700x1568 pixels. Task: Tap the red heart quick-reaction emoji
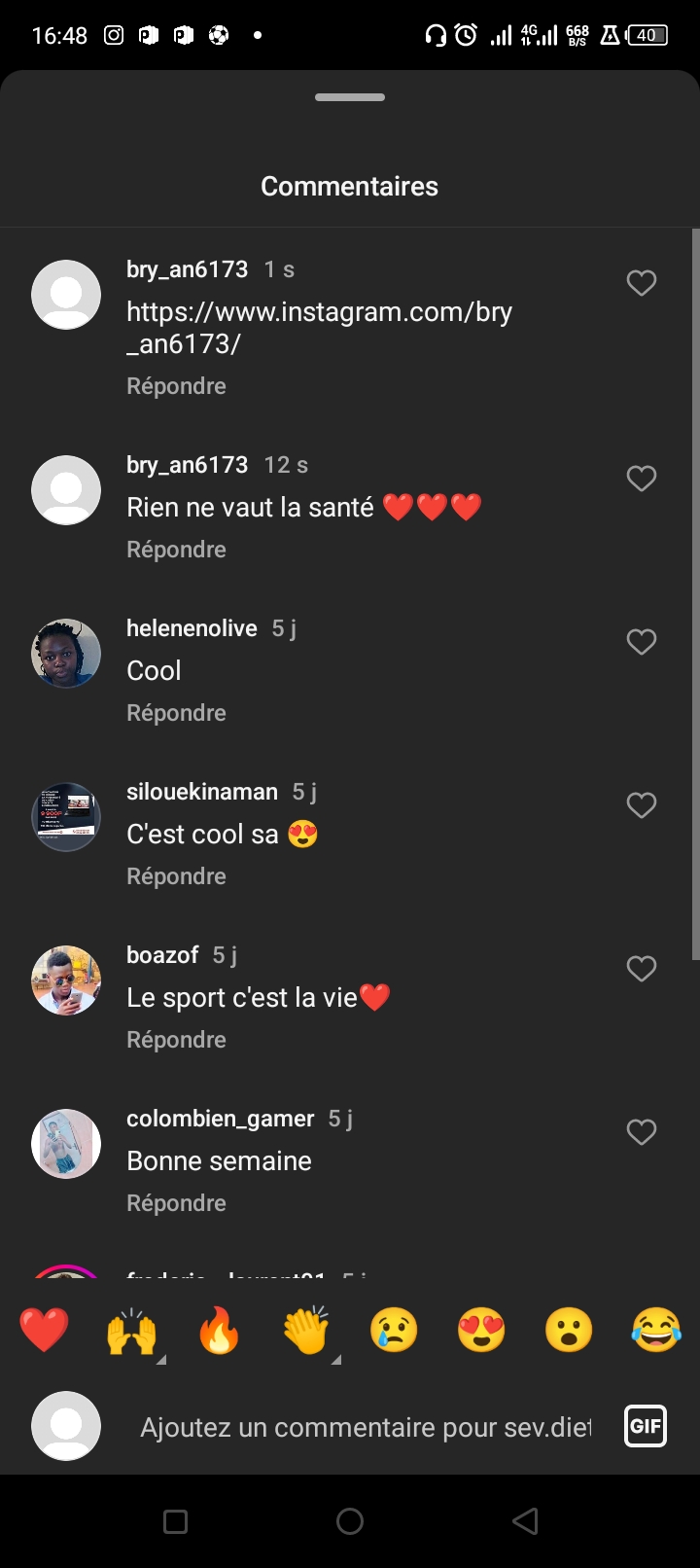click(45, 1331)
